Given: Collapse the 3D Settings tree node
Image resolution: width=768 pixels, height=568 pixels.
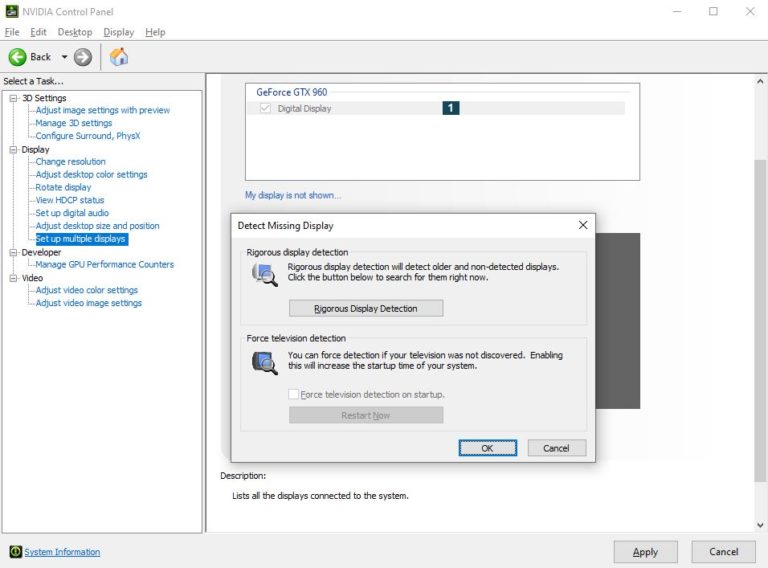Looking at the screenshot, I should click(x=13, y=98).
